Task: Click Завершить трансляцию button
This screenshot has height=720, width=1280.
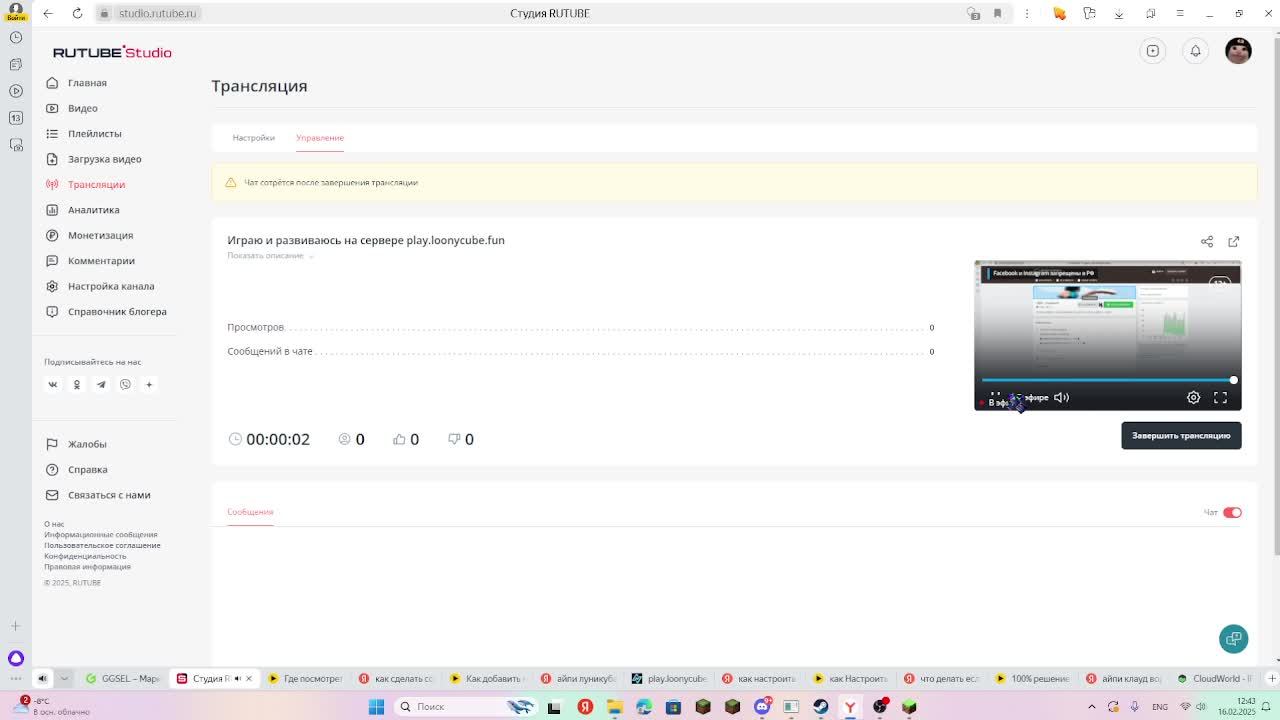Action: pos(1181,436)
